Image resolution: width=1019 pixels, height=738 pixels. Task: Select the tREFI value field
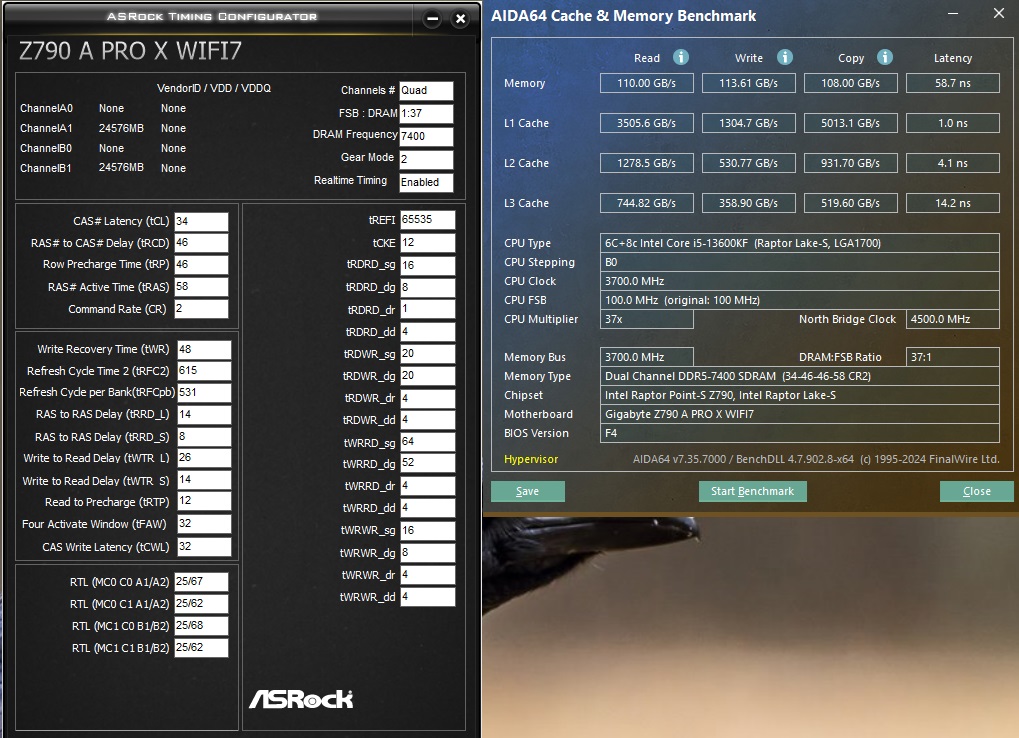(x=428, y=220)
